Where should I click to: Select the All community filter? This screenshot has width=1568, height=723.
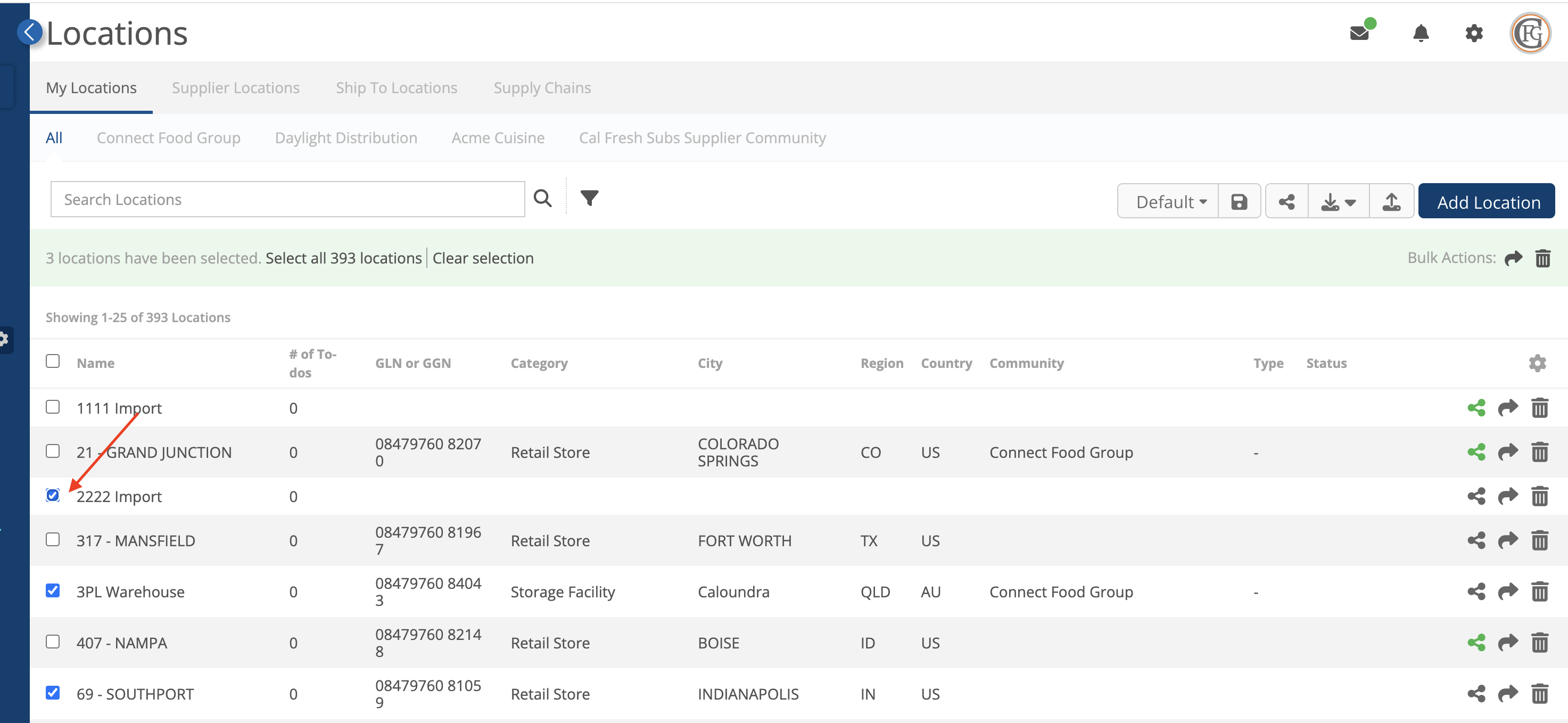[54, 138]
